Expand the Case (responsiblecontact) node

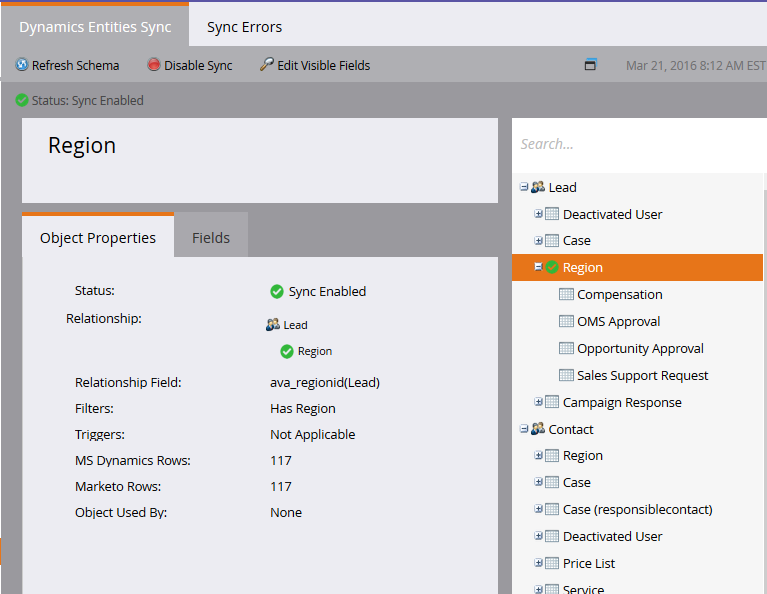point(538,509)
